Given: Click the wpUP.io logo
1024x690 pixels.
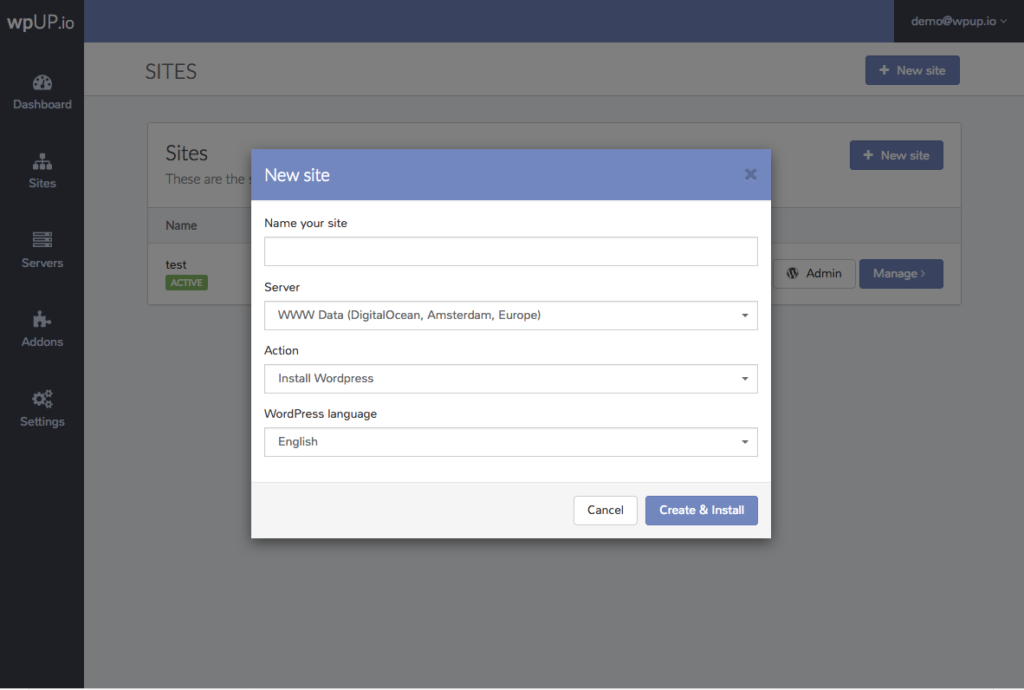Looking at the screenshot, I should [40, 22].
